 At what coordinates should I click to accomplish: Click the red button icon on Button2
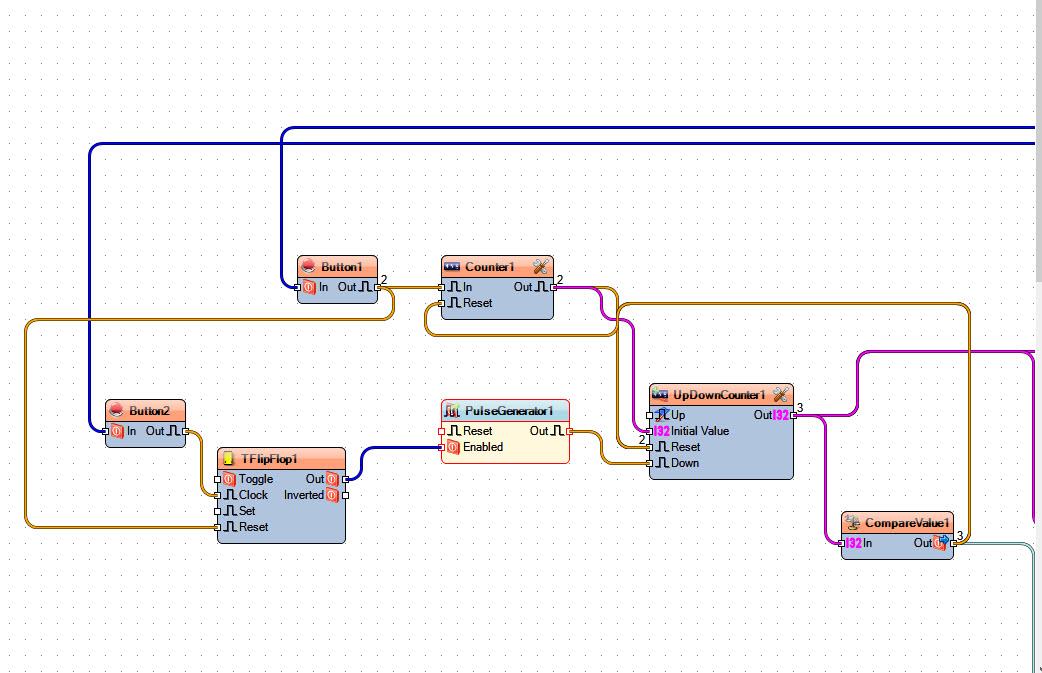click(116, 410)
